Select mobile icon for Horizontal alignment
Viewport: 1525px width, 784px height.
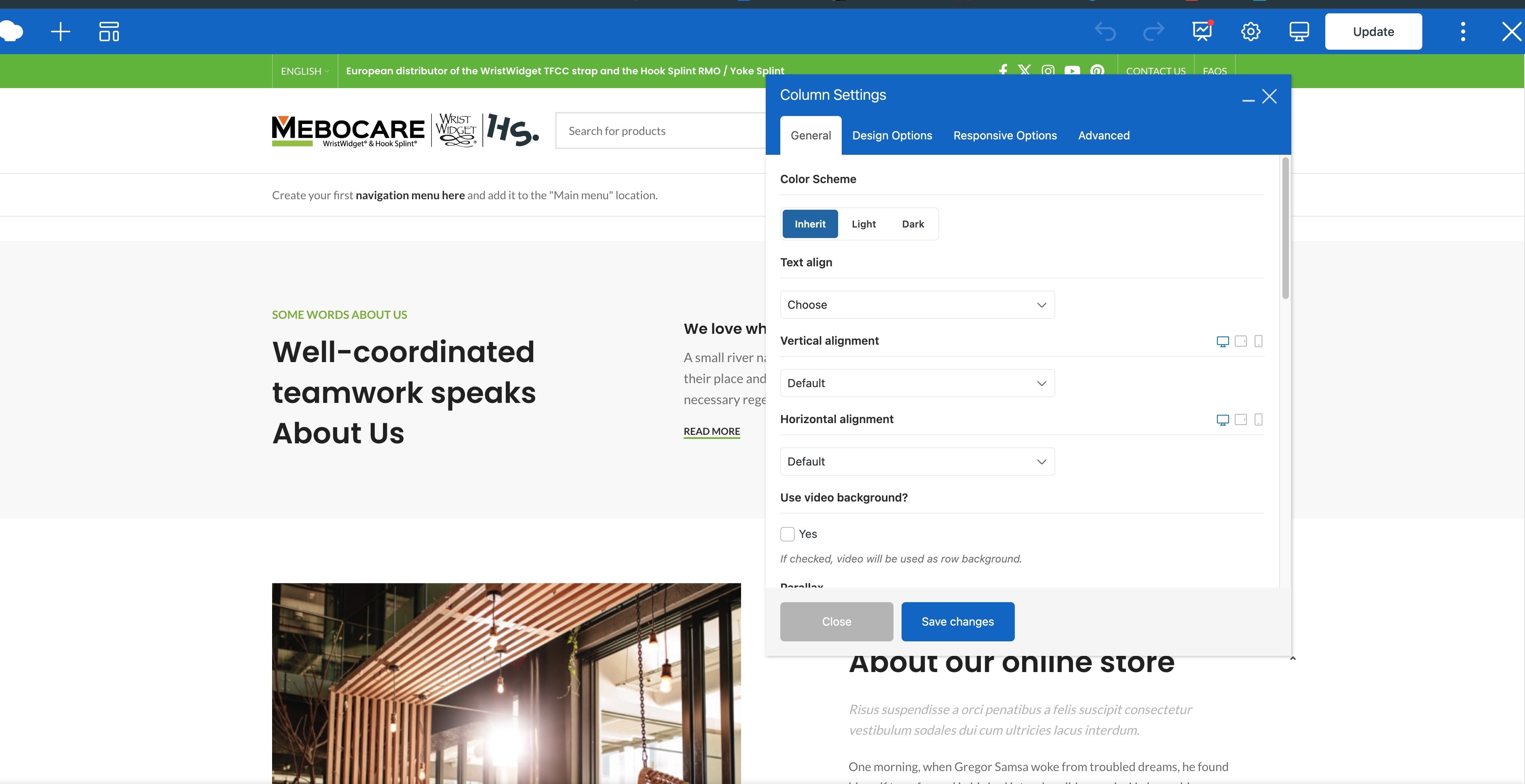coord(1259,419)
